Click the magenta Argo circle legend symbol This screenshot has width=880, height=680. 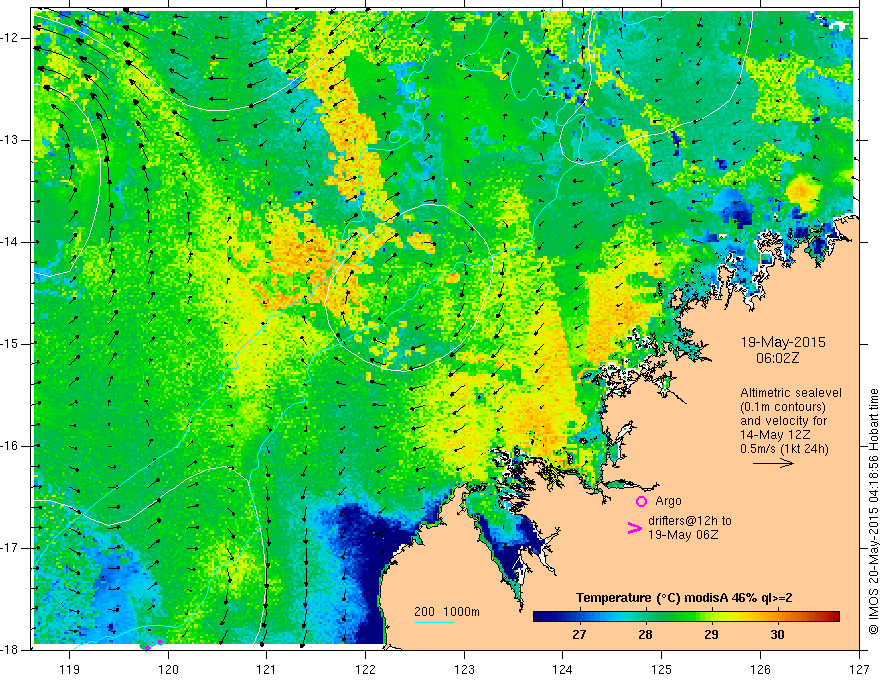[x=641, y=501]
